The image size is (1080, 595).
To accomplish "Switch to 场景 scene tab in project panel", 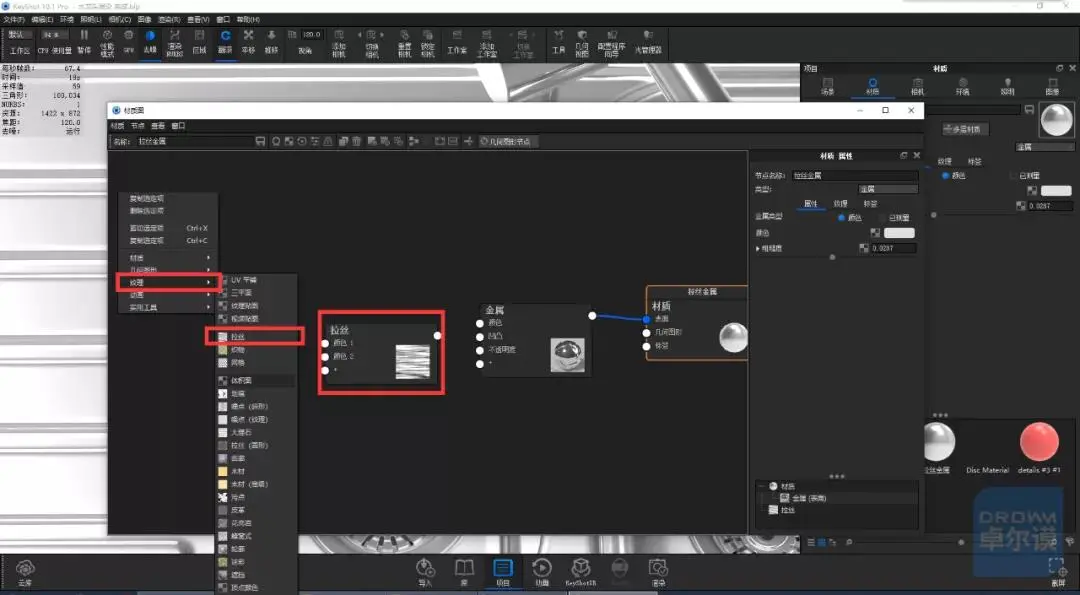I will tap(827, 86).
